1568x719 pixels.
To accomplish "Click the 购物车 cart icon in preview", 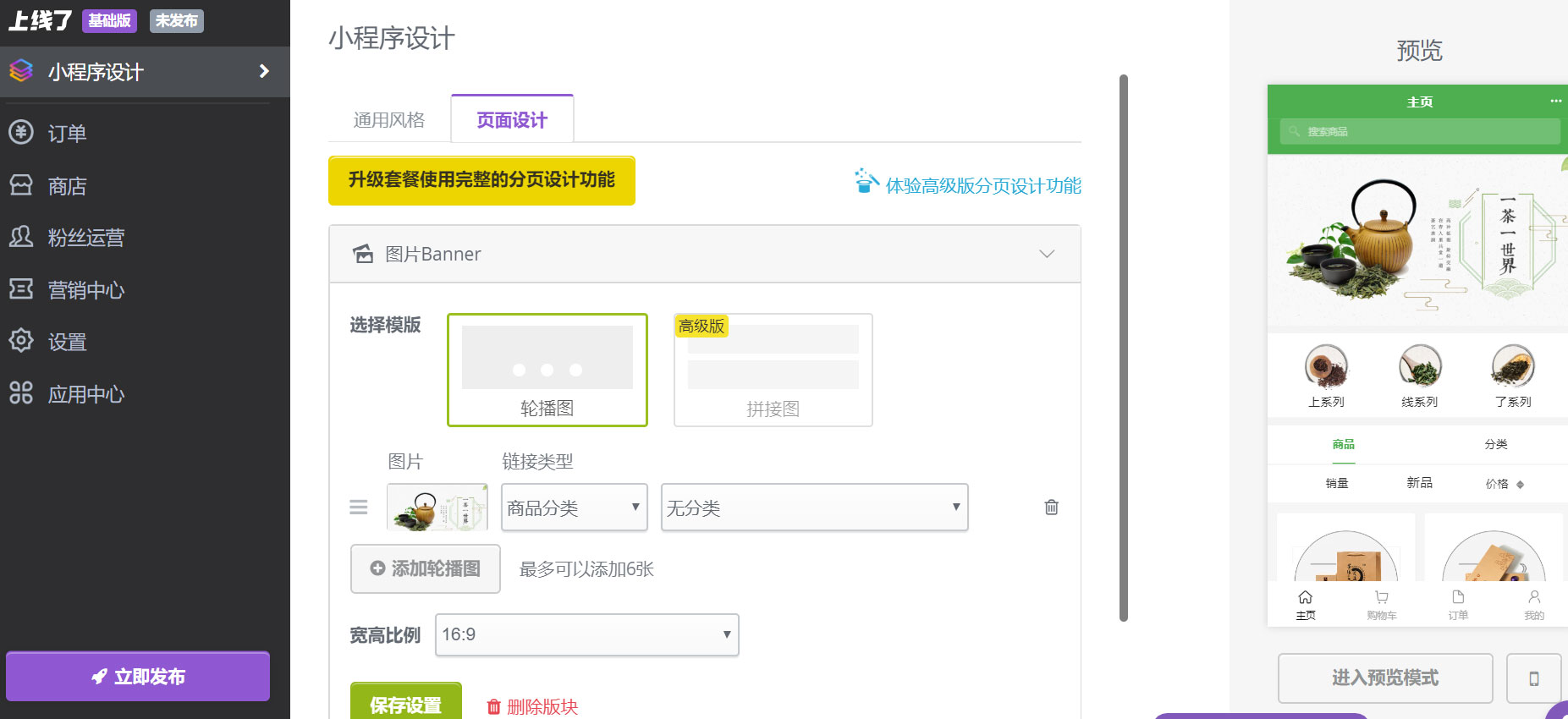I will click(1382, 597).
